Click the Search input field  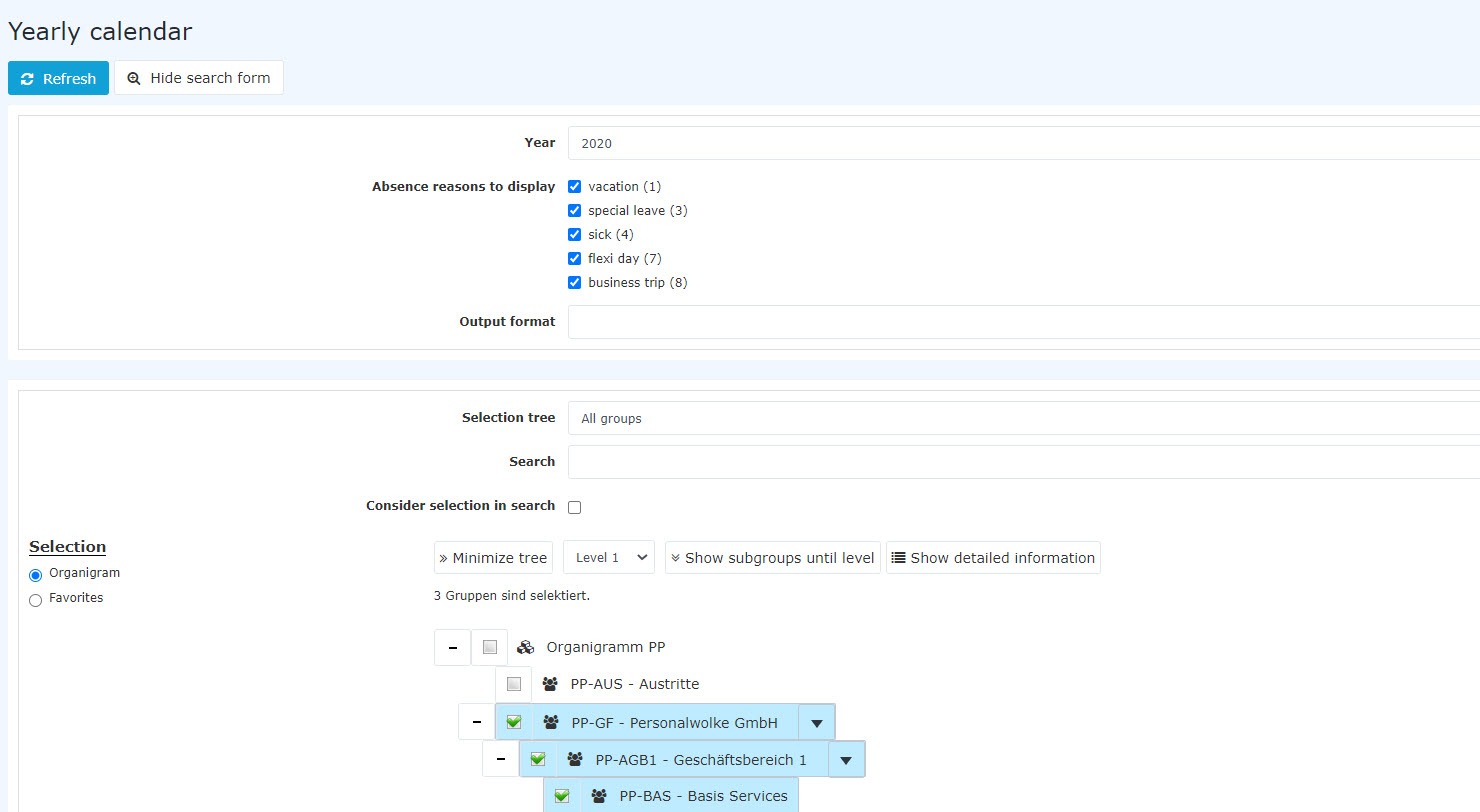point(1024,462)
